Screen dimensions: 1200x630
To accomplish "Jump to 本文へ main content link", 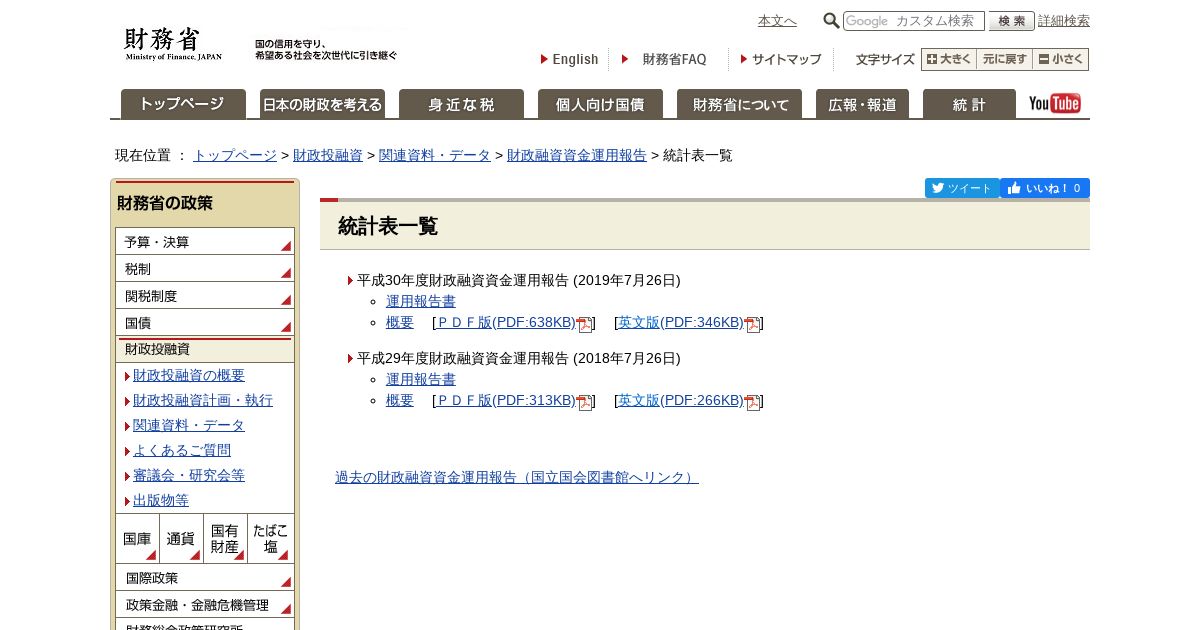I will [777, 21].
